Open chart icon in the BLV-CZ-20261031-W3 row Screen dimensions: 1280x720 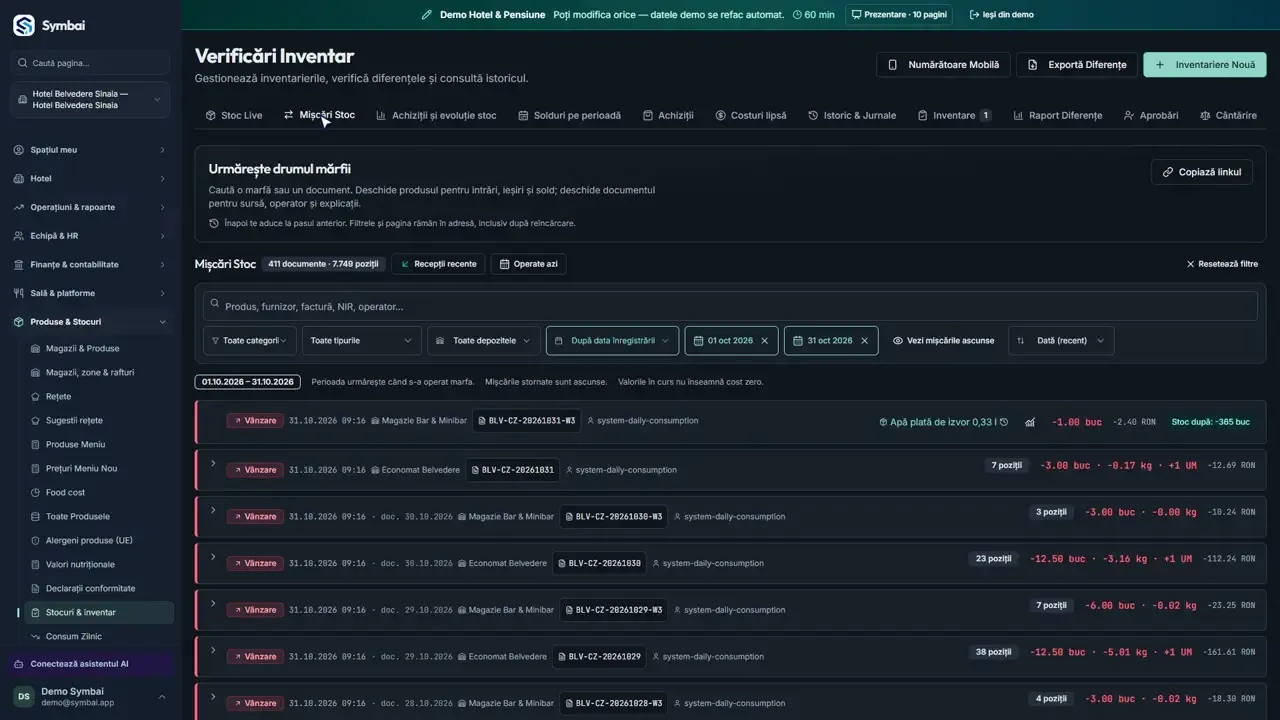point(1030,422)
